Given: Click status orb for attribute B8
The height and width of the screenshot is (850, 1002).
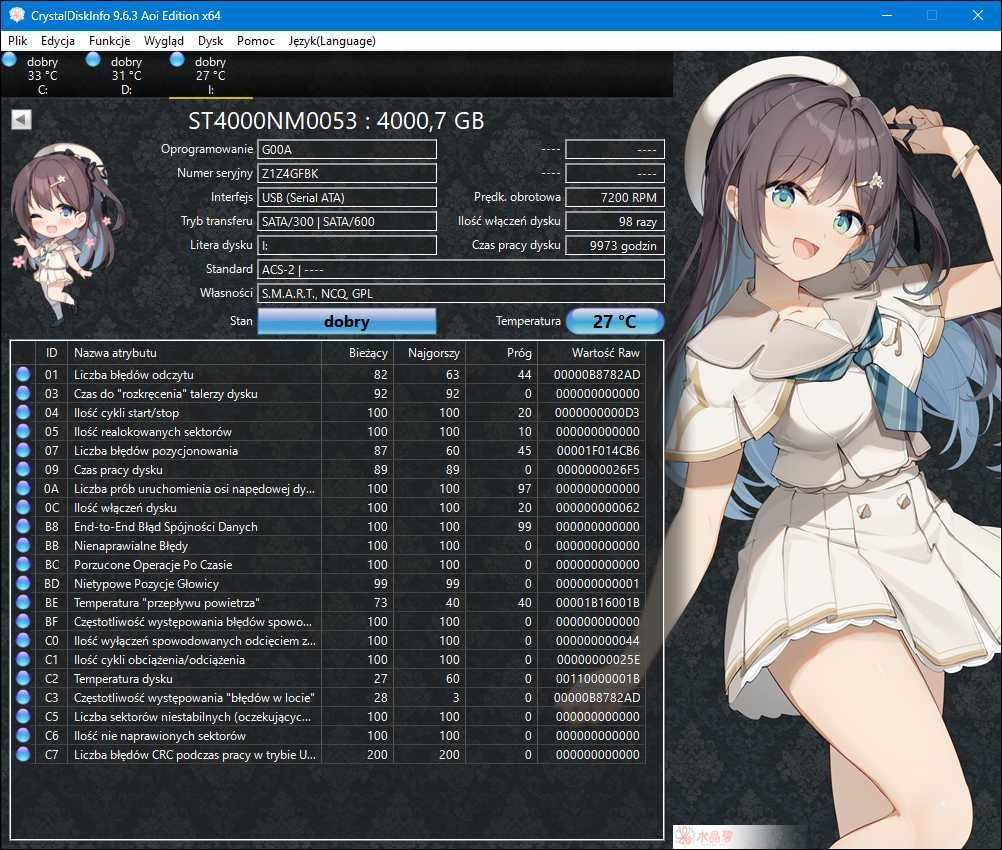Looking at the screenshot, I should [x=23, y=527].
